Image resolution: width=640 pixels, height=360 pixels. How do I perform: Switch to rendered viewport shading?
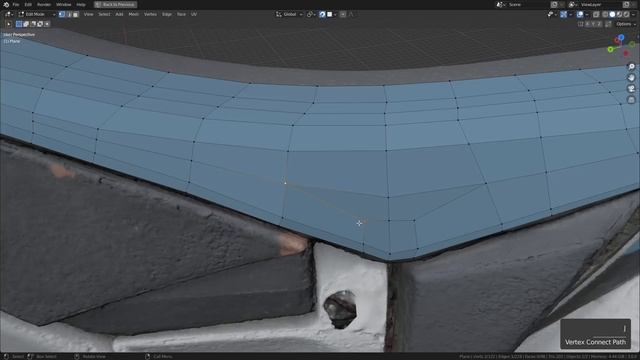pos(626,14)
